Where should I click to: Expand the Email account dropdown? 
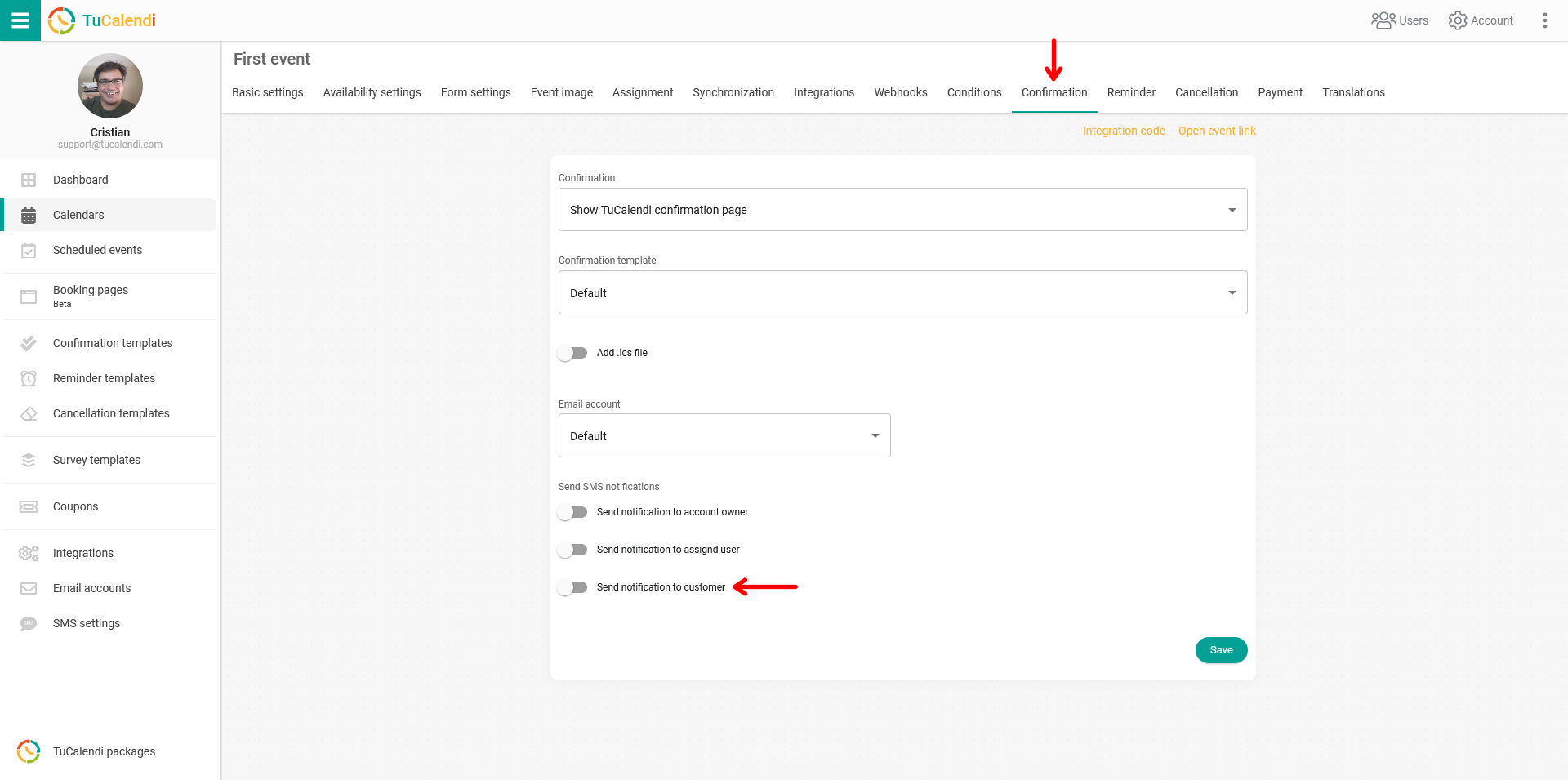pyautogui.click(x=724, y=435)
